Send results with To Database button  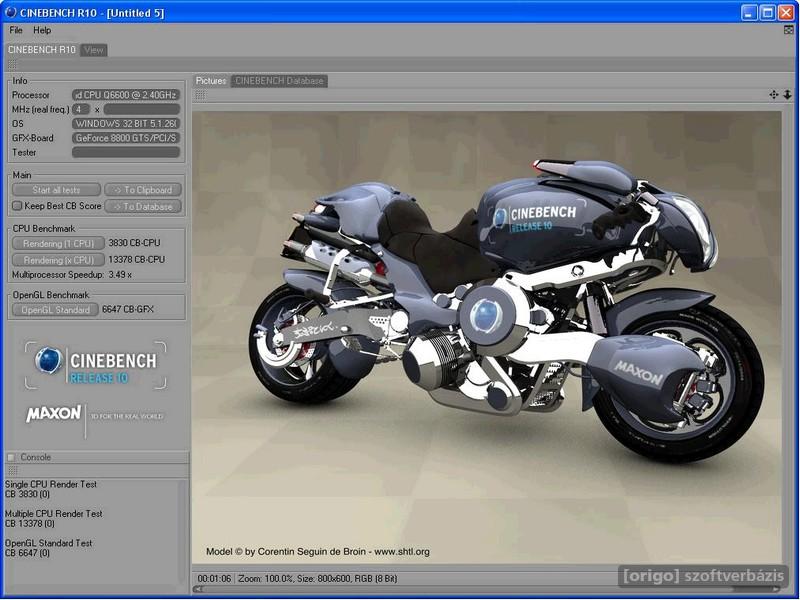pos(143,207)
